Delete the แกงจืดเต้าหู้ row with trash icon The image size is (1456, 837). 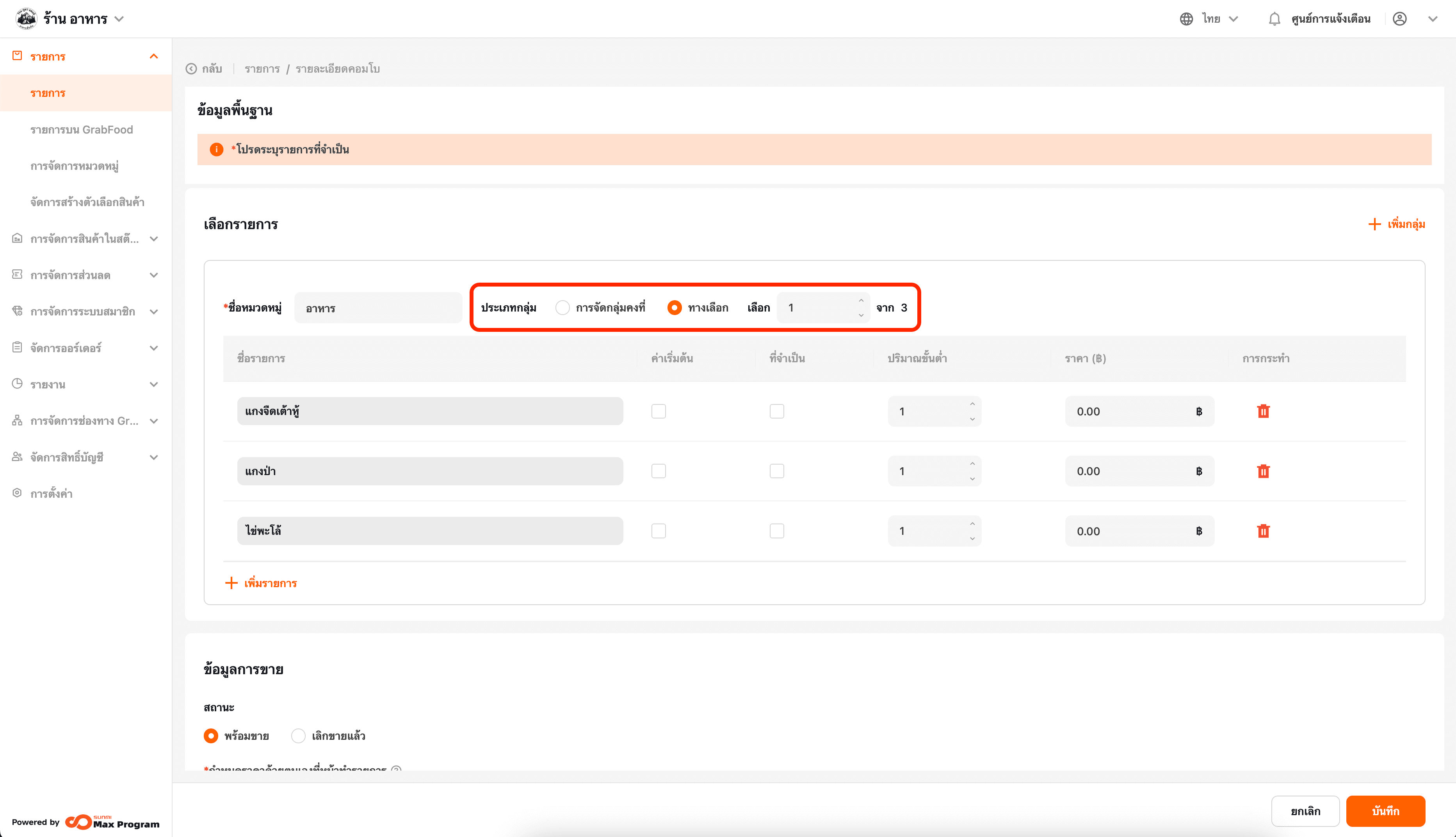click(1263, 411)
